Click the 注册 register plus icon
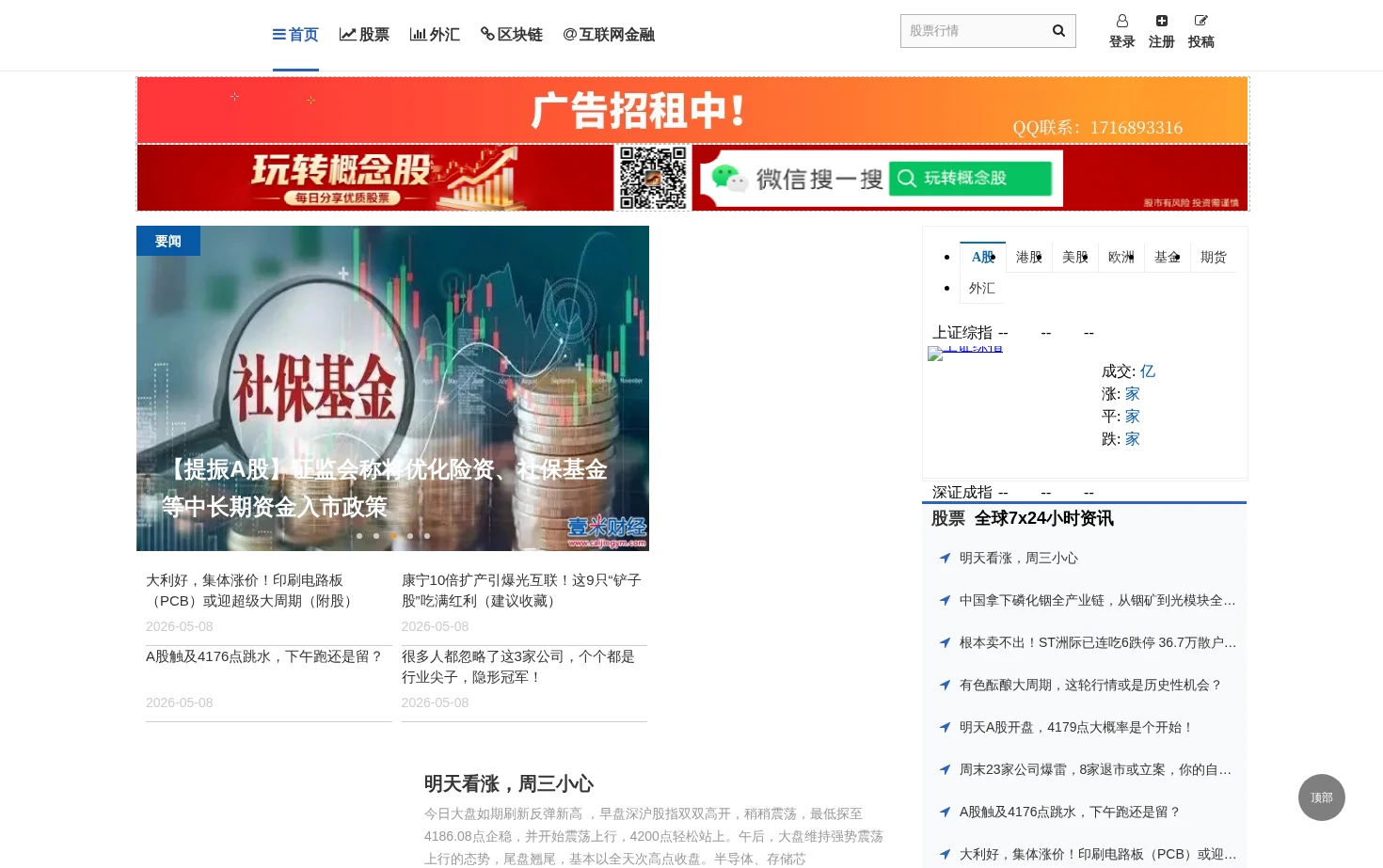 click(1162, 21)
